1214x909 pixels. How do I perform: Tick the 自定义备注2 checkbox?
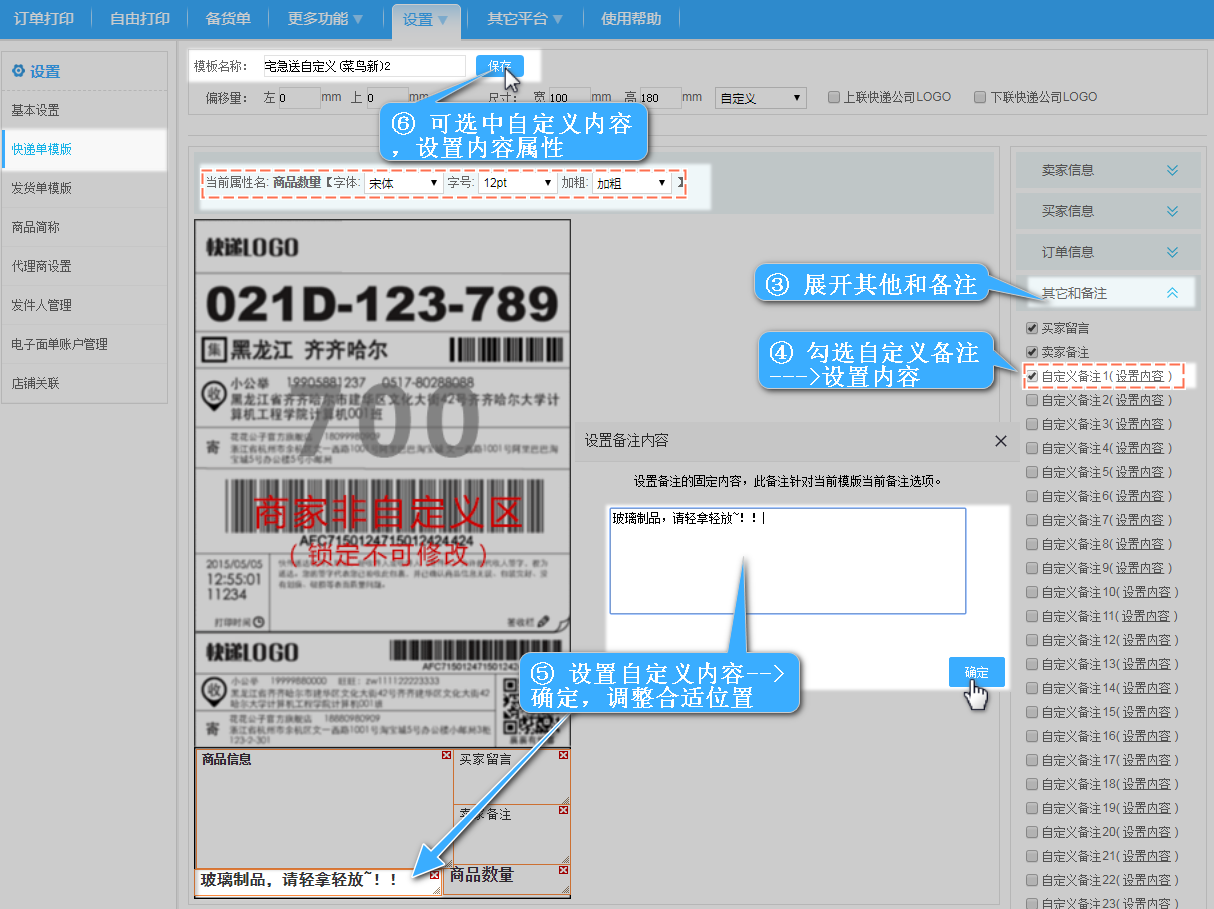tap(1032, 400)
